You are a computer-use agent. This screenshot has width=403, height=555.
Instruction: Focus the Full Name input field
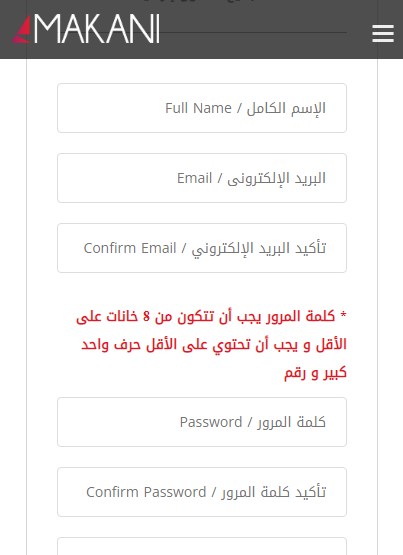click(x=202, y=108)
